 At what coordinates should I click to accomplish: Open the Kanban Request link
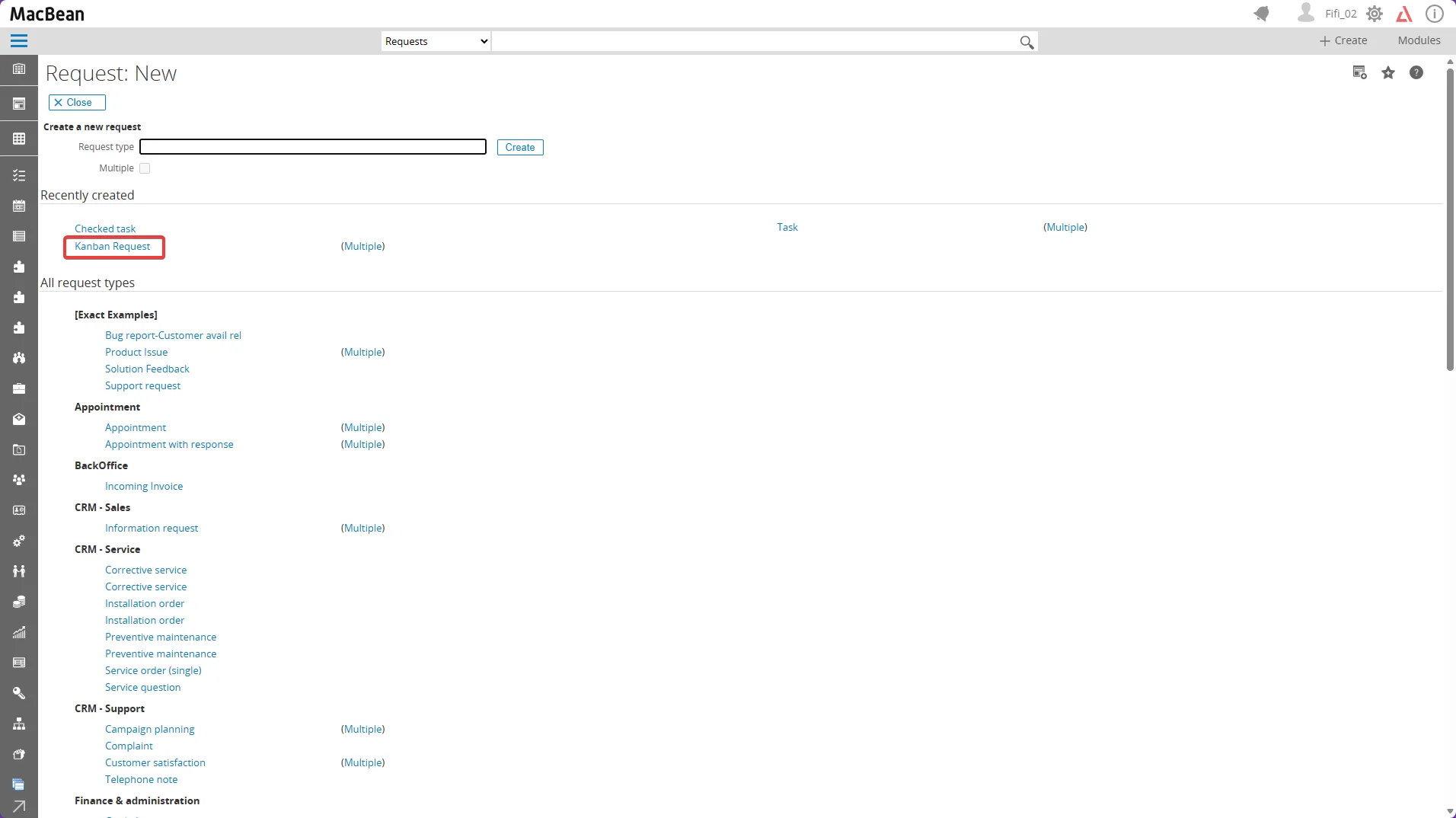[113, 247]
